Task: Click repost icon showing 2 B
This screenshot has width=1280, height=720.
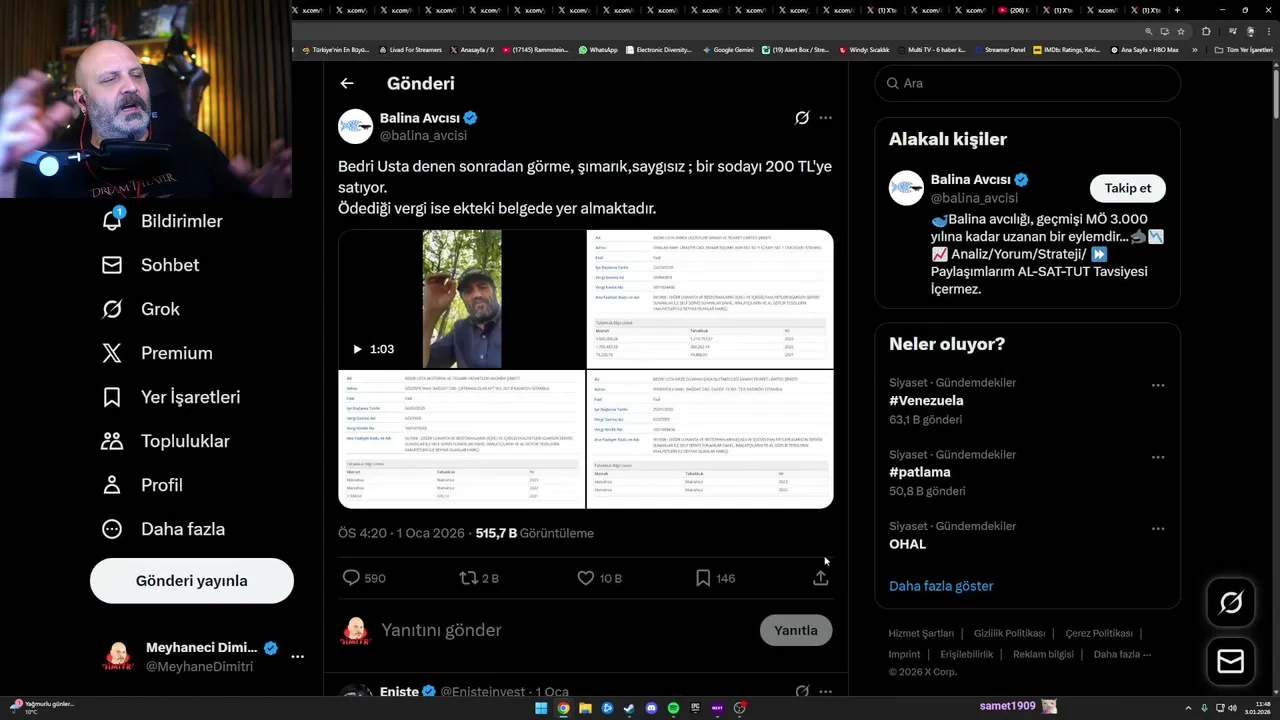Action: pyautogui.click(x=467, y=578)
